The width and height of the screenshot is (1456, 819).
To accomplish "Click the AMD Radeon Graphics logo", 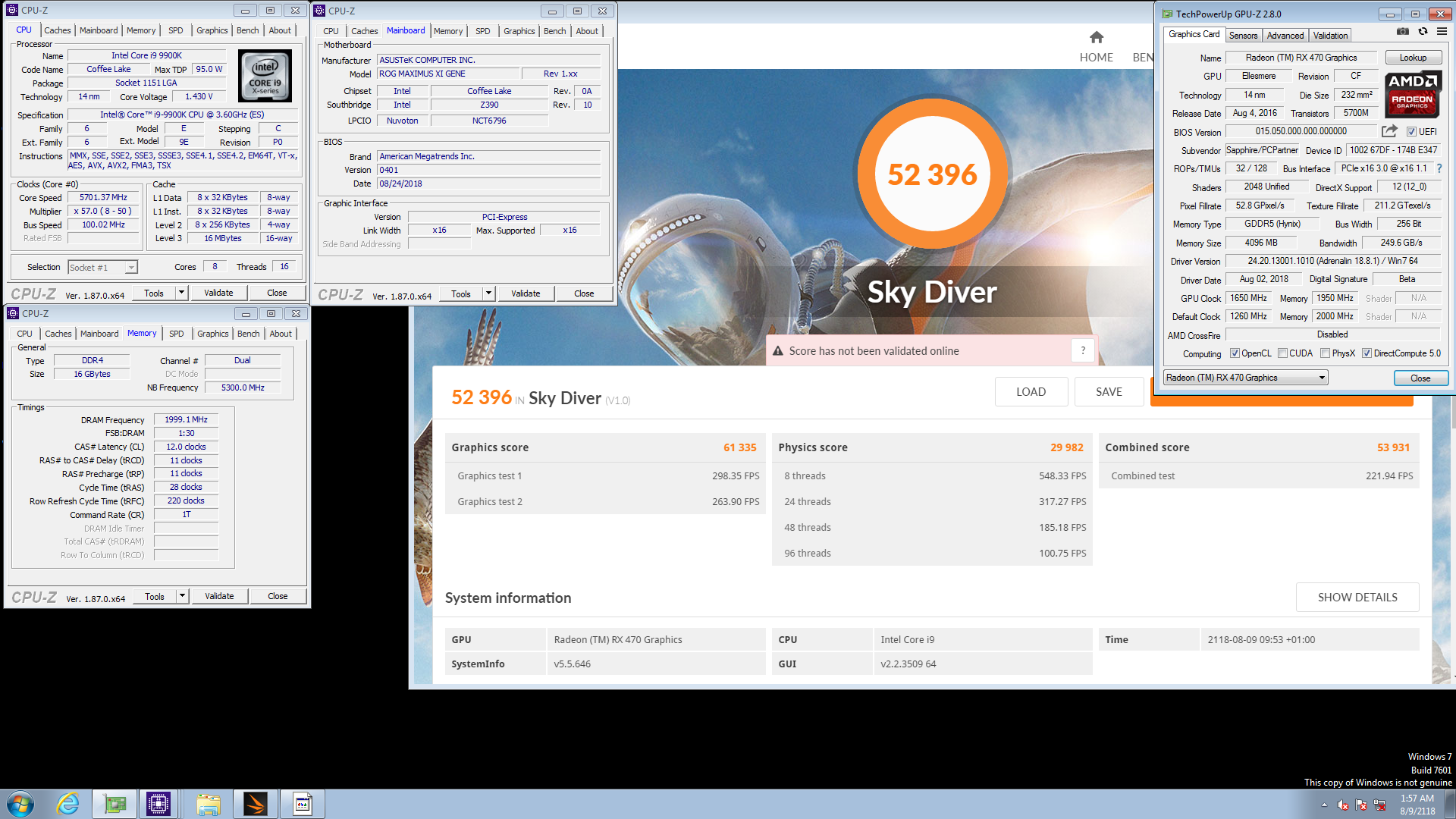I will pos(1412,94).
